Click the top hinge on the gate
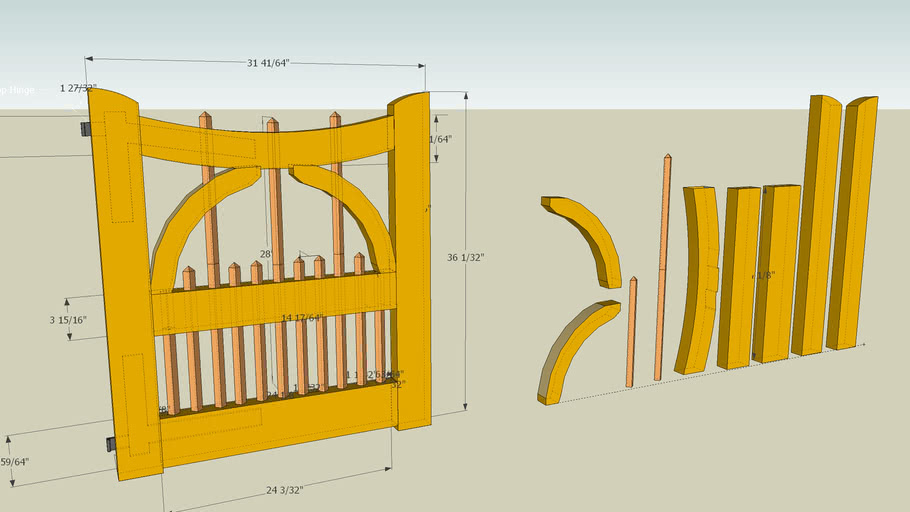The image size is (910, 512). click(86, 129)
